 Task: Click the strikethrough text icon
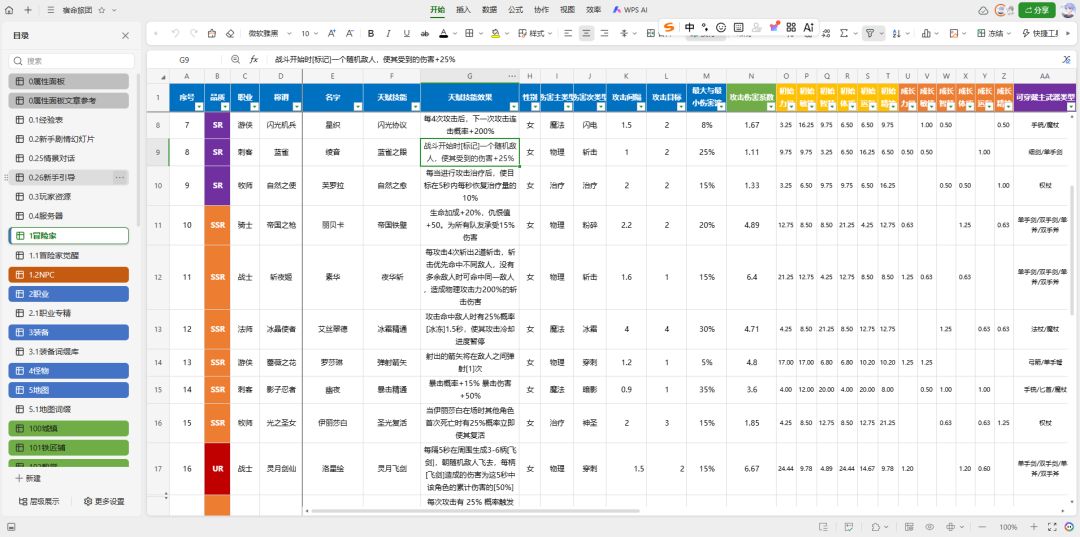(x=425, y=33)
